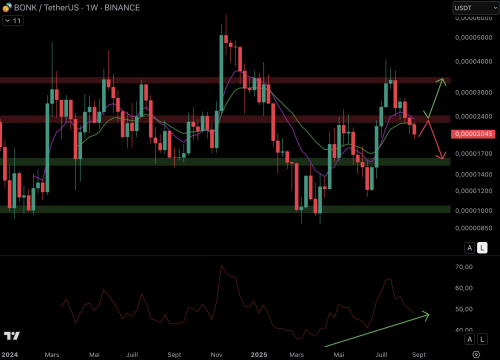This screenshot has width=500, height=360.
Task: Toggle log scale L on price pane
Action: click(x=482, y=248)
